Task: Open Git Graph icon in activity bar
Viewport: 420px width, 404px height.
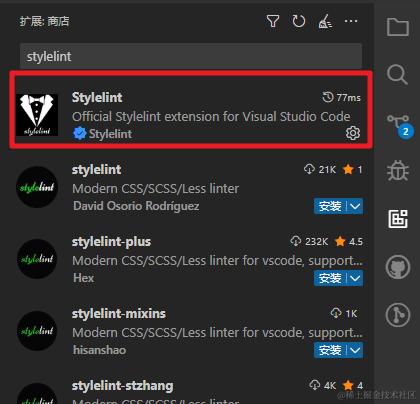Action: coord(398,315)
